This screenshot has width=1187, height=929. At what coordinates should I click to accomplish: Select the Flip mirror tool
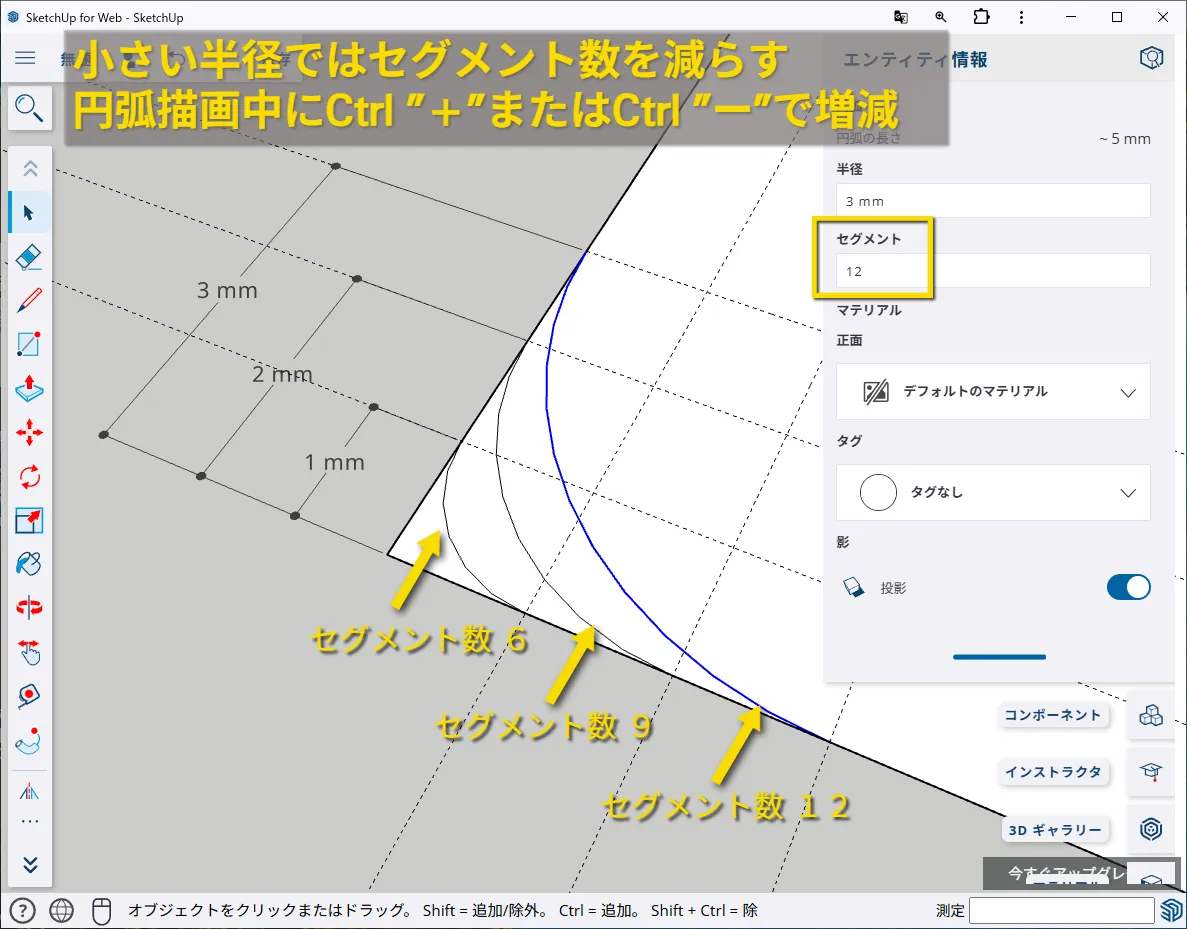(x=29, y=791)
